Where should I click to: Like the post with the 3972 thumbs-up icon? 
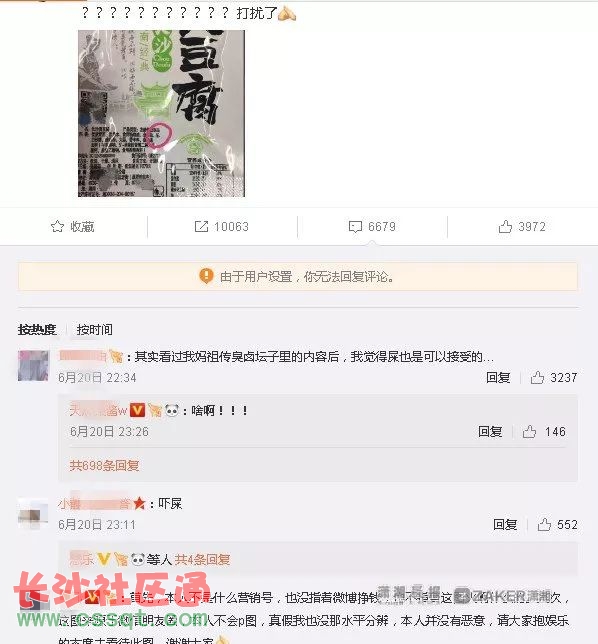pyautogui.click(x=505, y=226)
